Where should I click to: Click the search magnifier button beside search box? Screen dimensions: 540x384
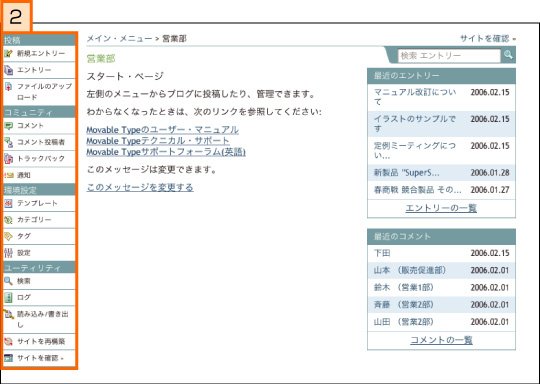pyautogui.click(x=508, y=55)
